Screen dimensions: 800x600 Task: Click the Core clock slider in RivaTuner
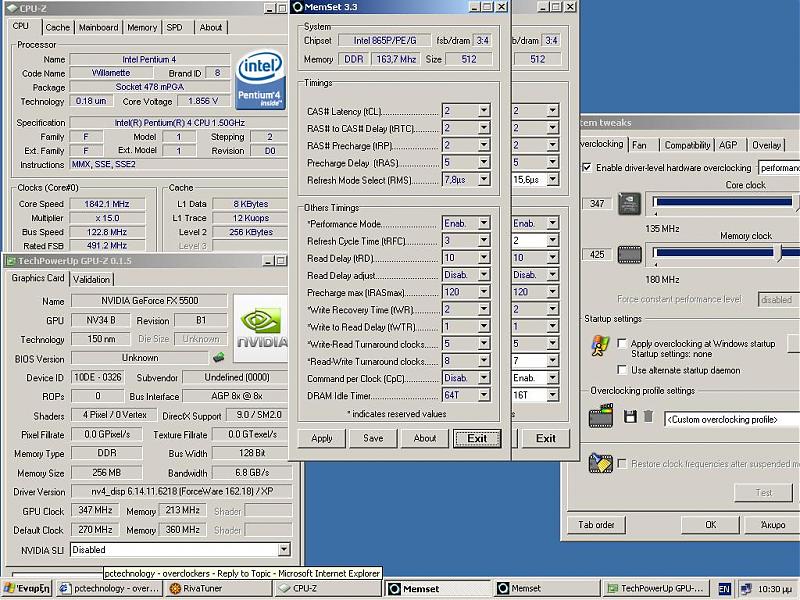pyautogui.click(x=723, y=202)
